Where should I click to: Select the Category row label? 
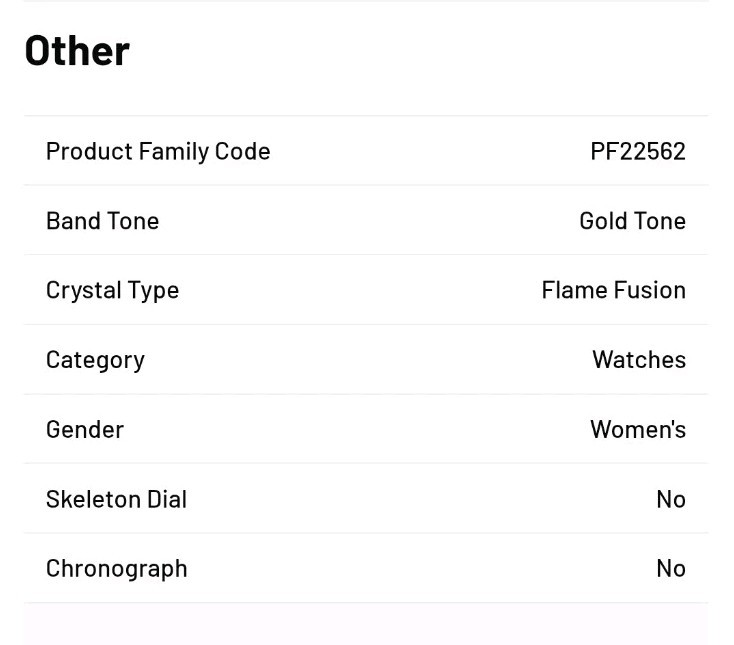(95, 360)
